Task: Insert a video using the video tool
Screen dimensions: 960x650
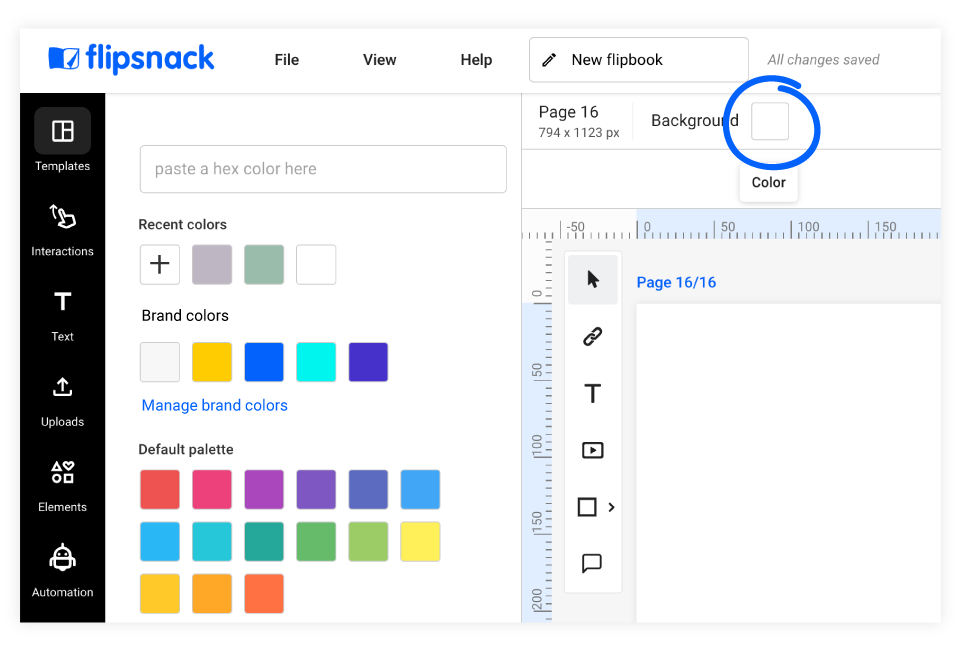Action: pyautogui.click(x=593, y=450)
